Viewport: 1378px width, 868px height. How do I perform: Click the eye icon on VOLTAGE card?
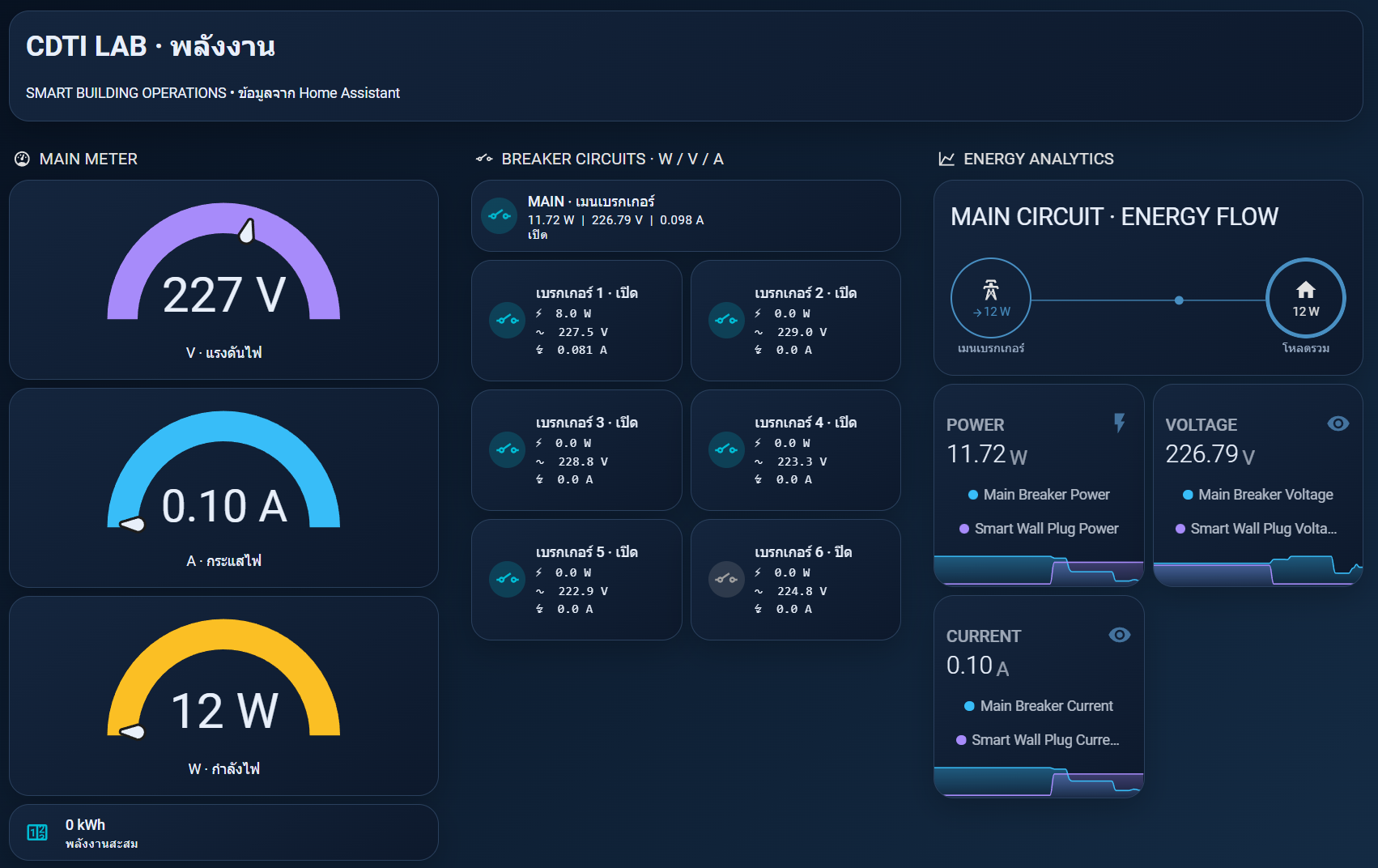[1338, 423]
